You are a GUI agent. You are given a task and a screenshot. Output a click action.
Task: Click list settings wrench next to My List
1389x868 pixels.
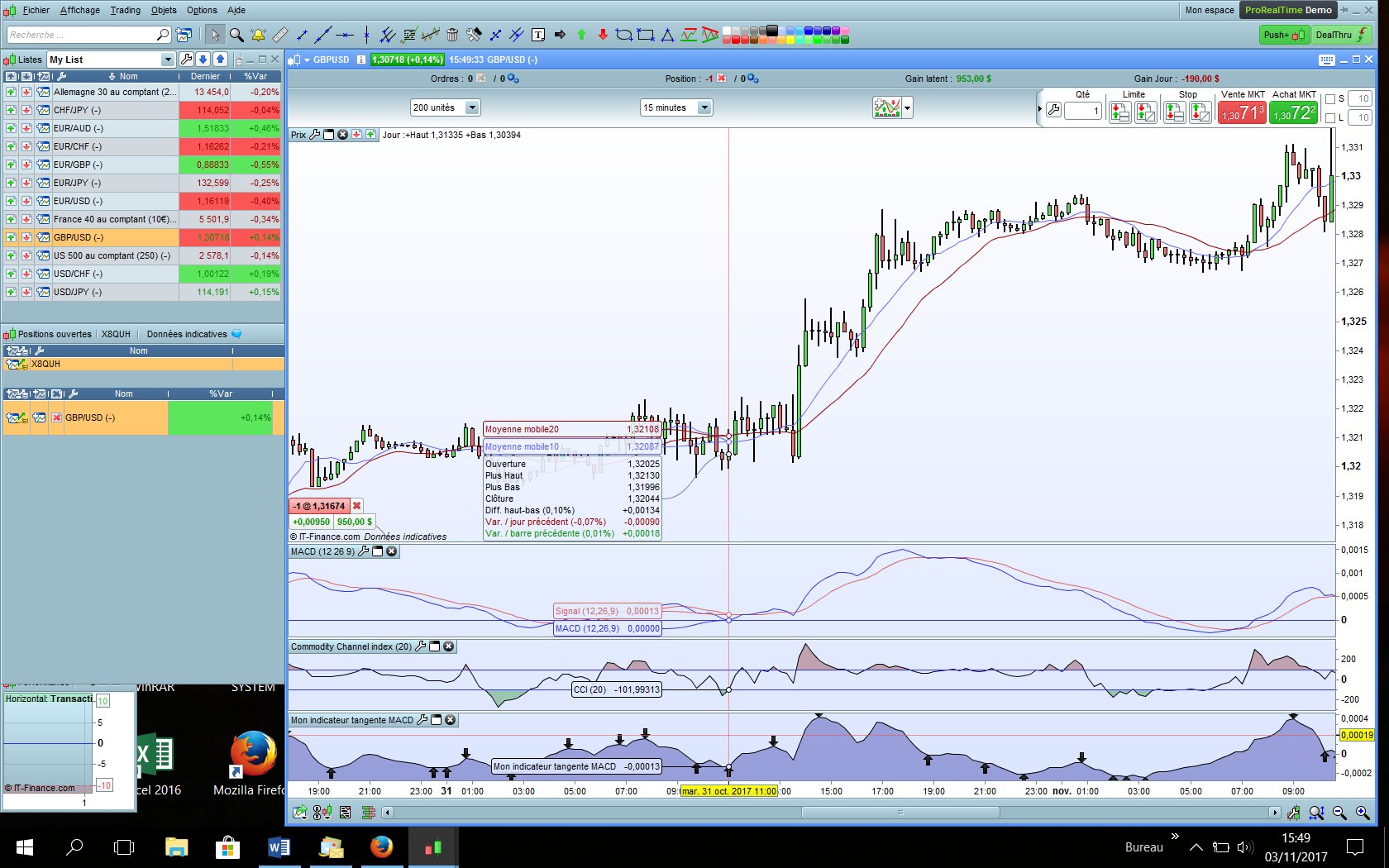point(186,60)
